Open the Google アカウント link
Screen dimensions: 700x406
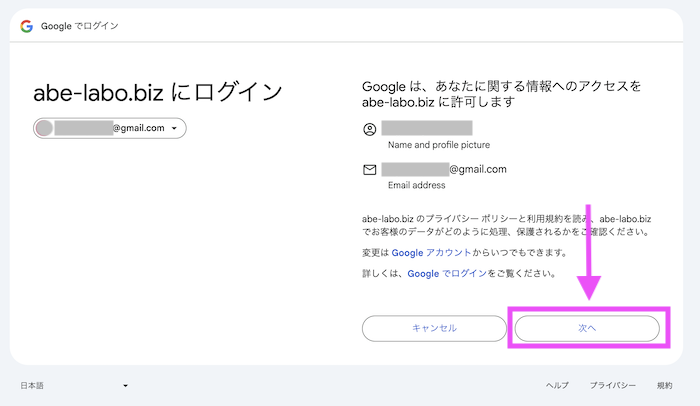point(431,253)
